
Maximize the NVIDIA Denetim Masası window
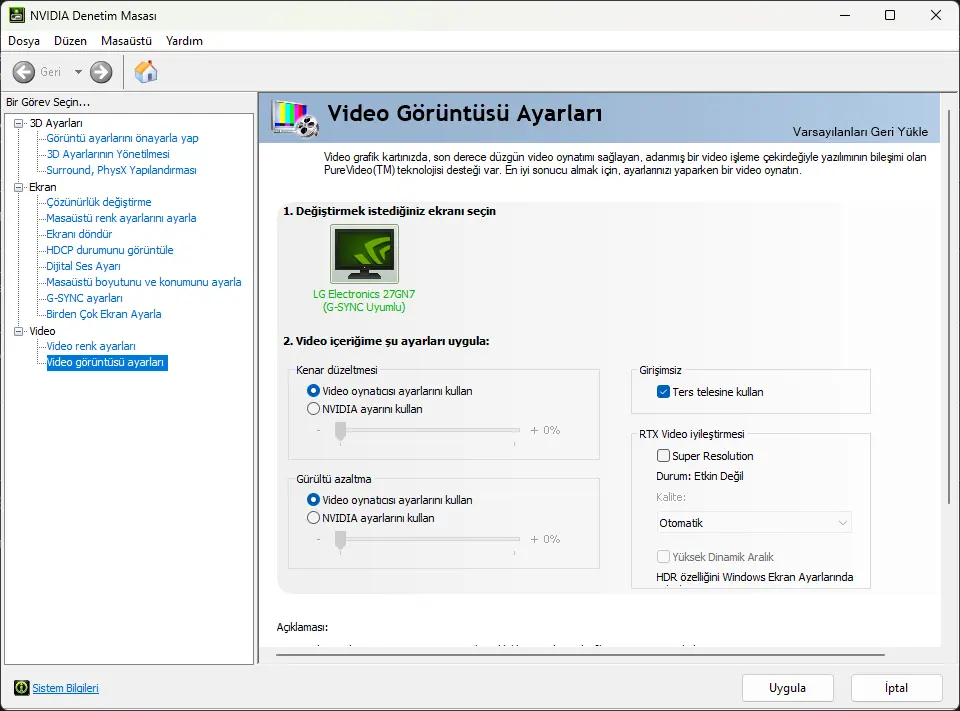[x=890, y=15]
